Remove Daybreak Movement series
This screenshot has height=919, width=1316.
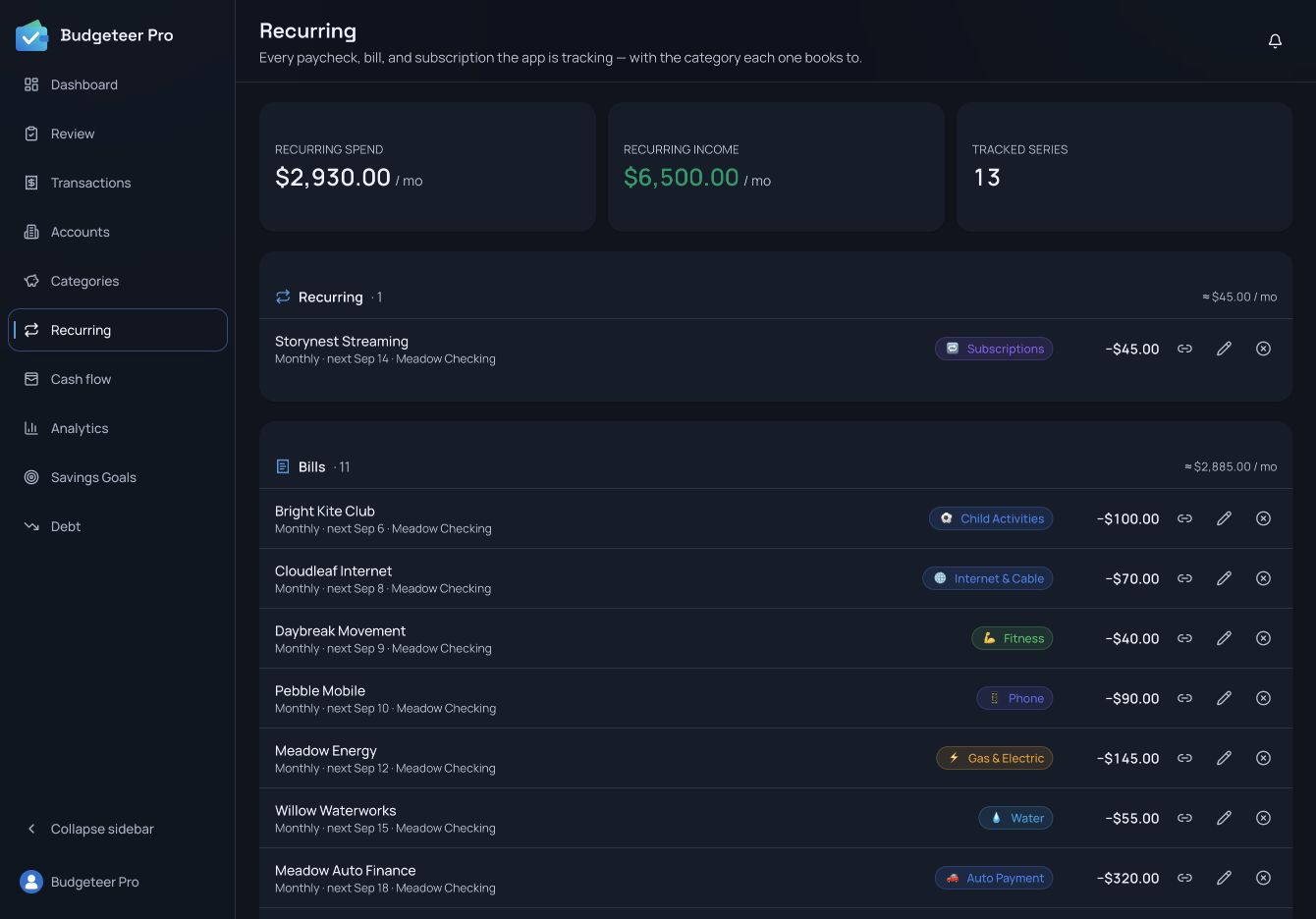click(x=1264, y=638)
